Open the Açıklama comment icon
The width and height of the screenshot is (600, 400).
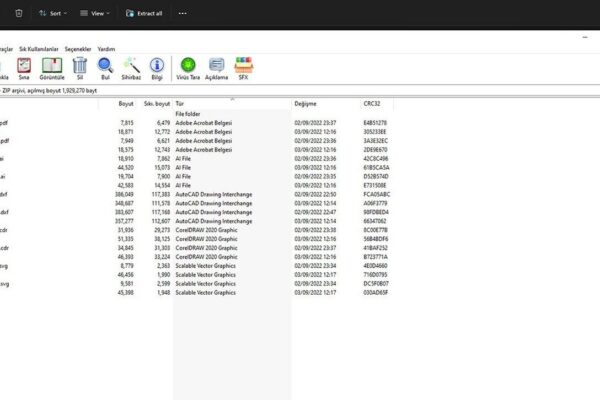[217, 68]
